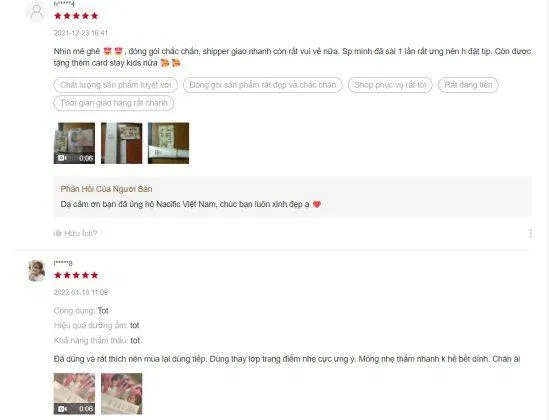Image resolution: width=549 pixels, height=420 pixels.
Task: Select 'Rất đáng tiền' tag
Action: coord(468,85)
